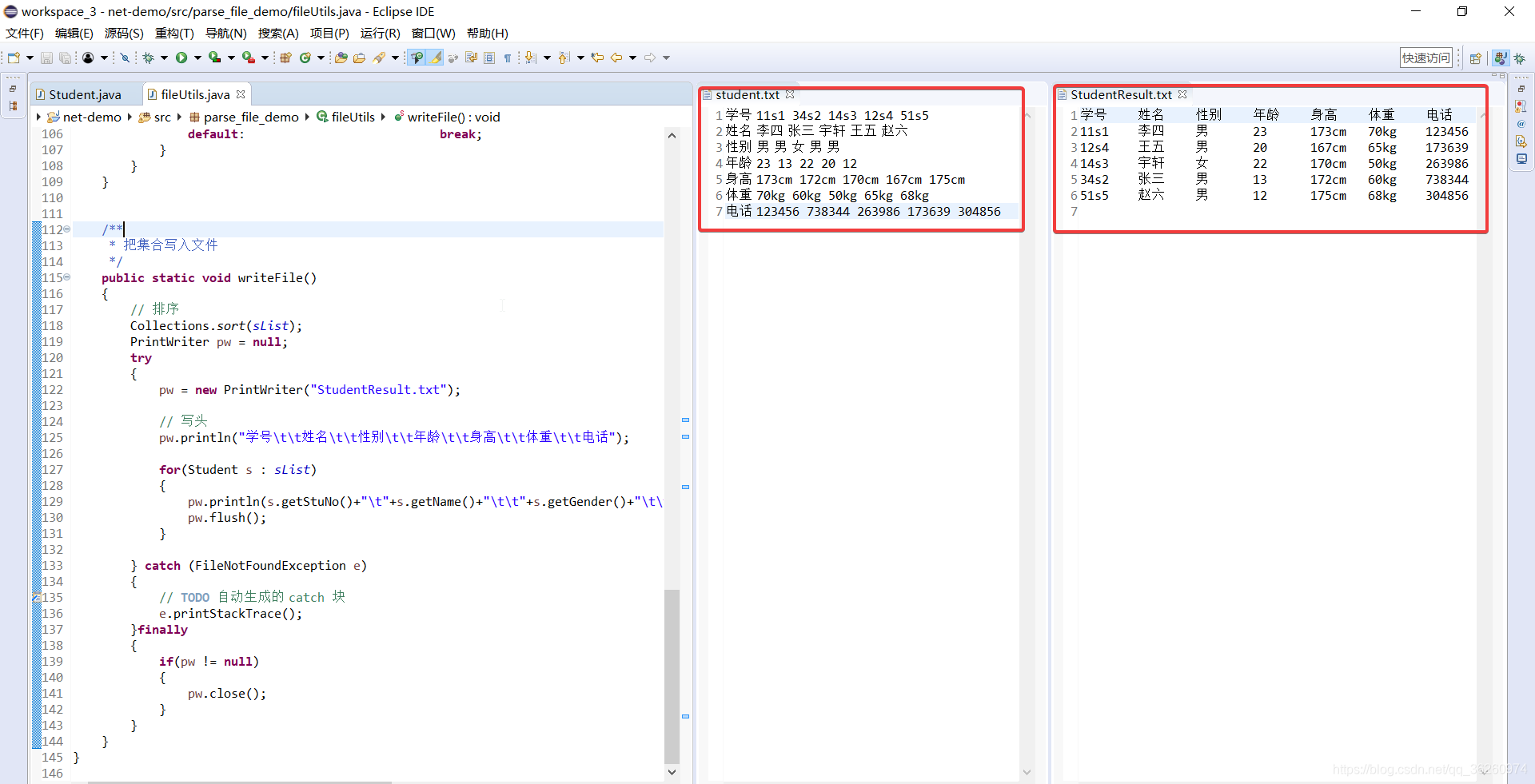Click the code editor vertical scrollbar thumb
Image resolution: width=1535 pixels, height=784 pixels.
point(672,676)
